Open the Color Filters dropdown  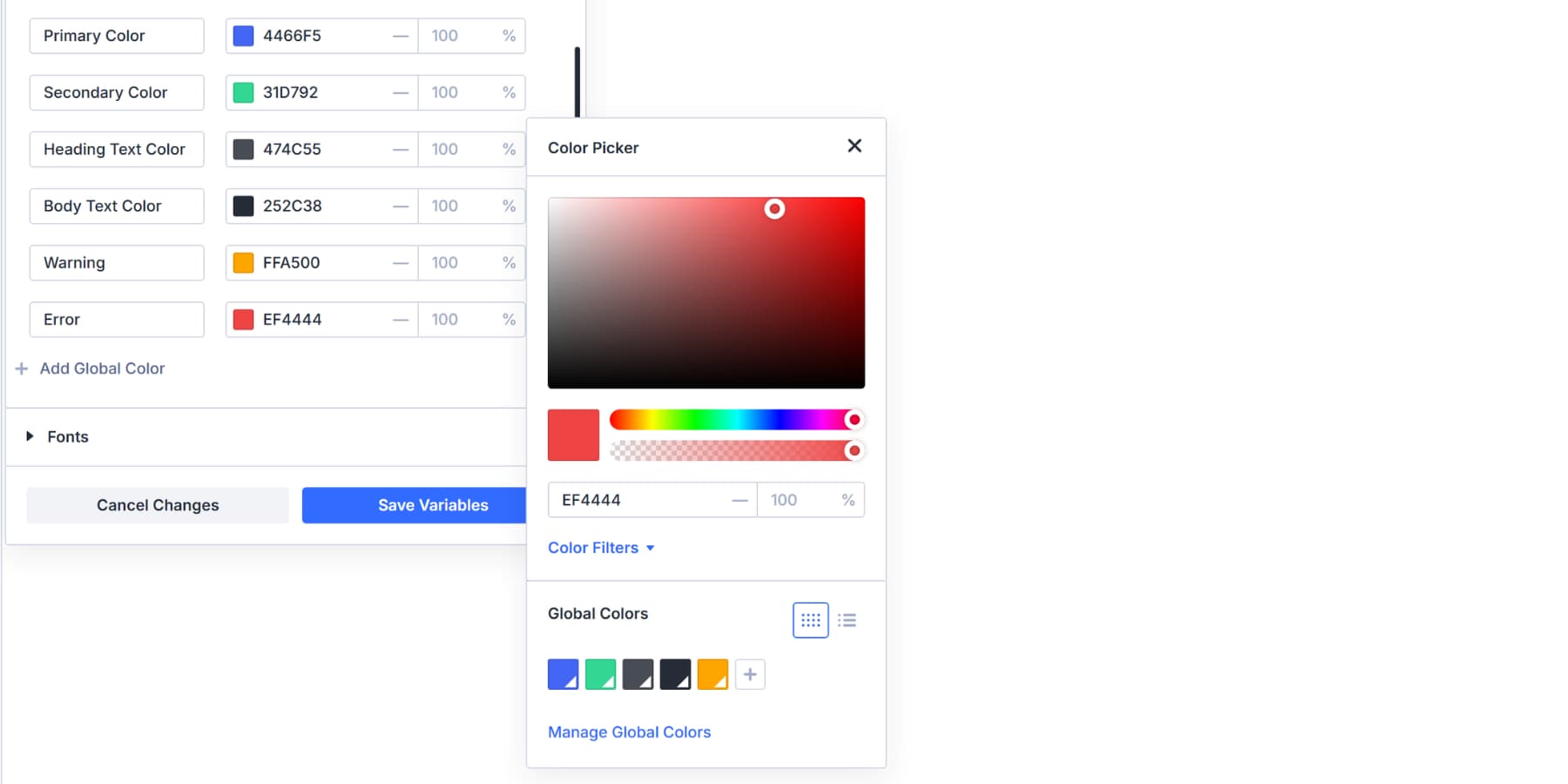coord(601,547)
